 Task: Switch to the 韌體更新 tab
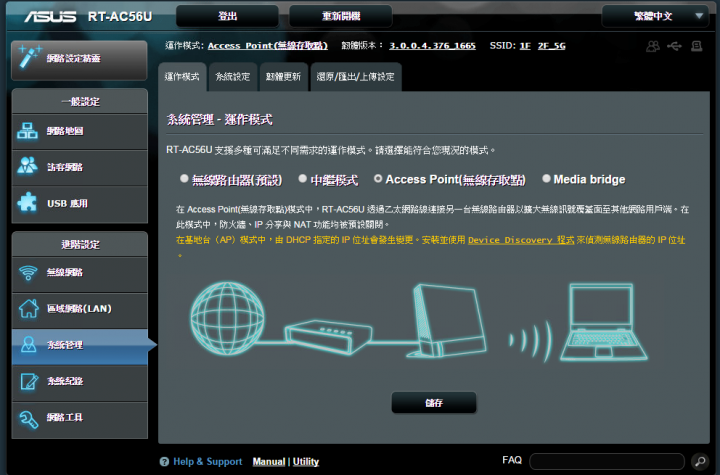pos(283,77)
